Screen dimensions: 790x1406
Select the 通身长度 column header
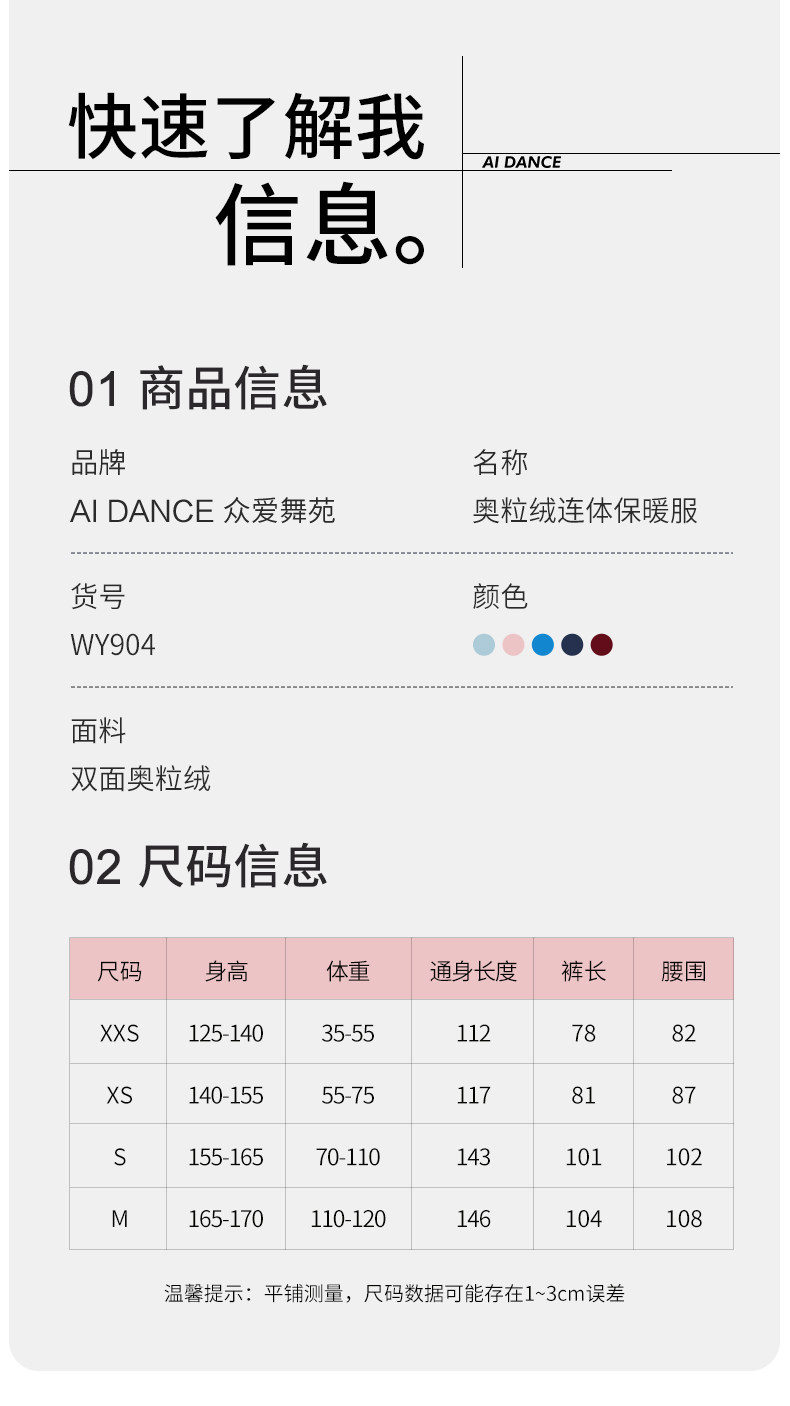coord(473,970)
